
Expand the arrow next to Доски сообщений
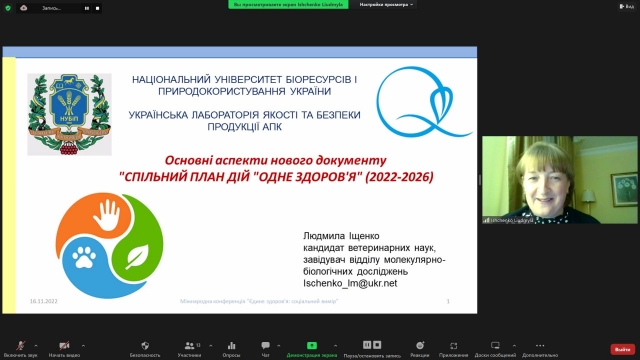pos(514,346)
